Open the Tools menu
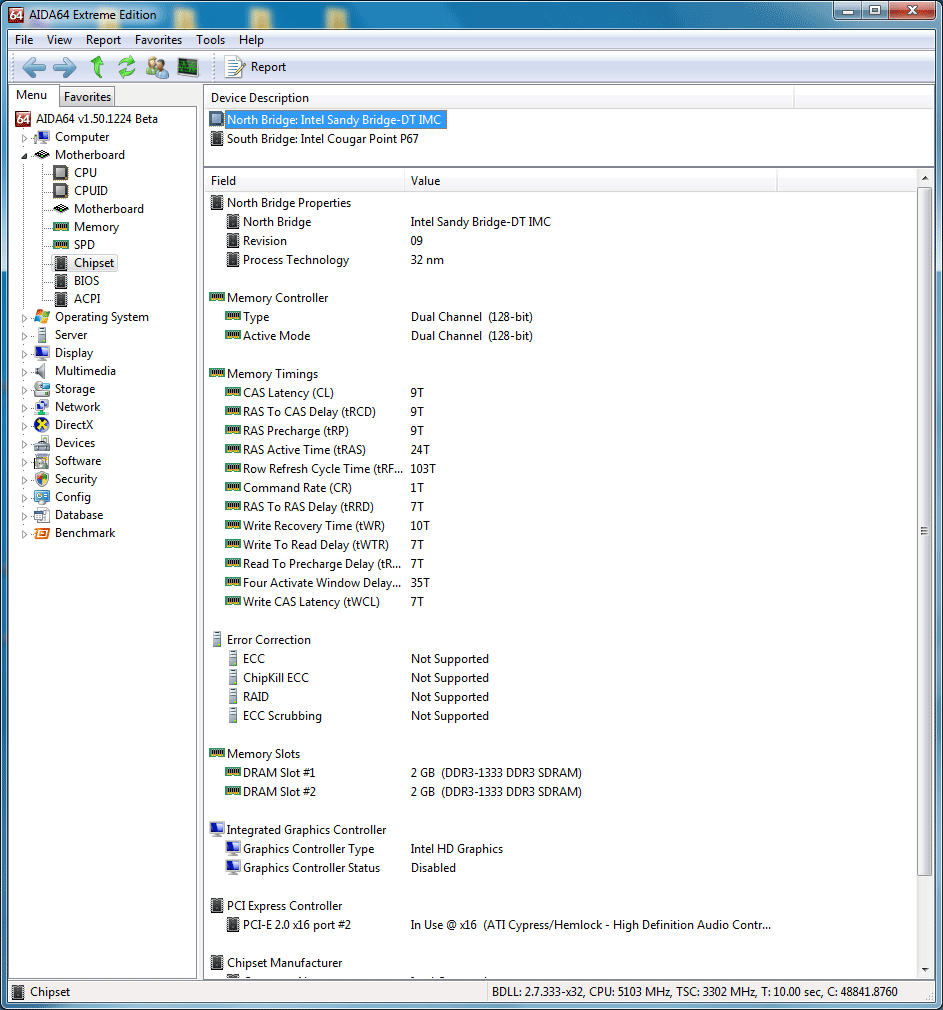 click(x=211, y=40)
